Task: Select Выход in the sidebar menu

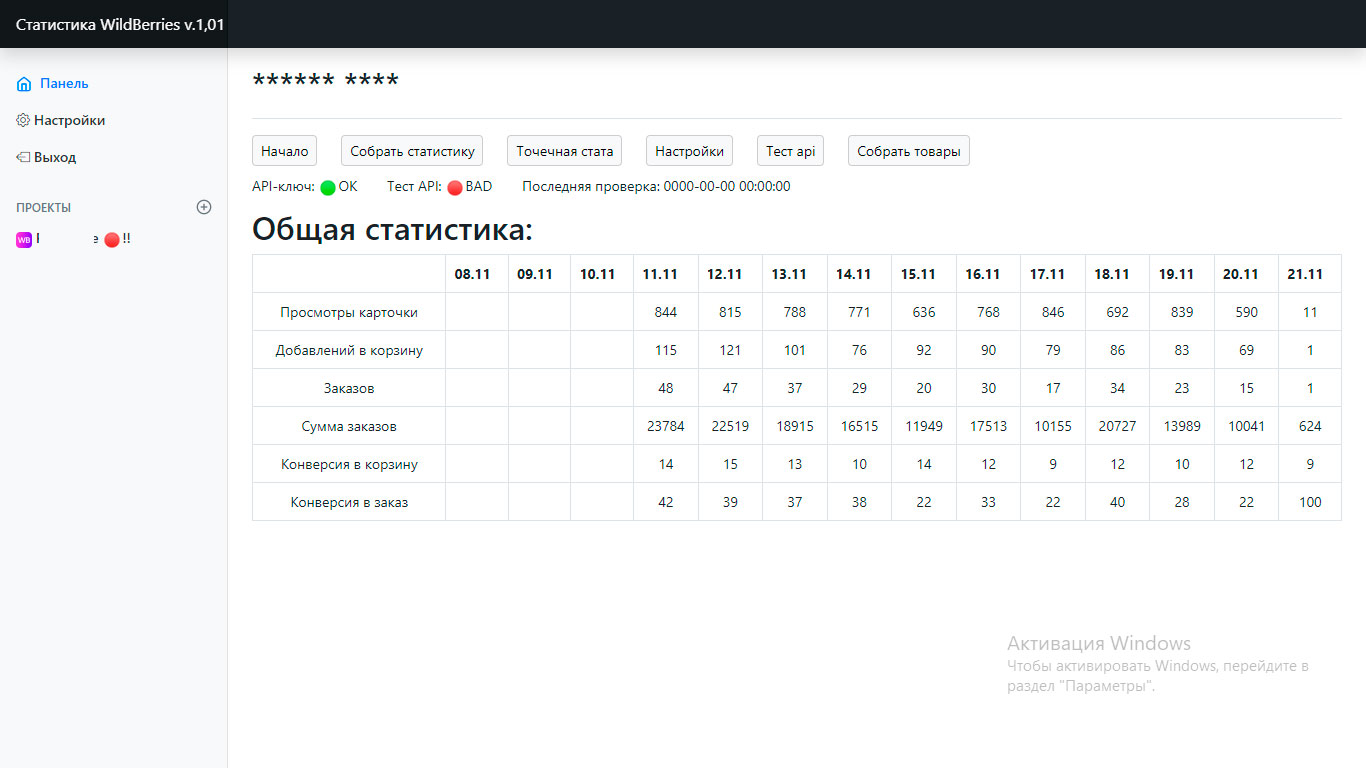Action: pyautogui.click(x=55, y=157)
